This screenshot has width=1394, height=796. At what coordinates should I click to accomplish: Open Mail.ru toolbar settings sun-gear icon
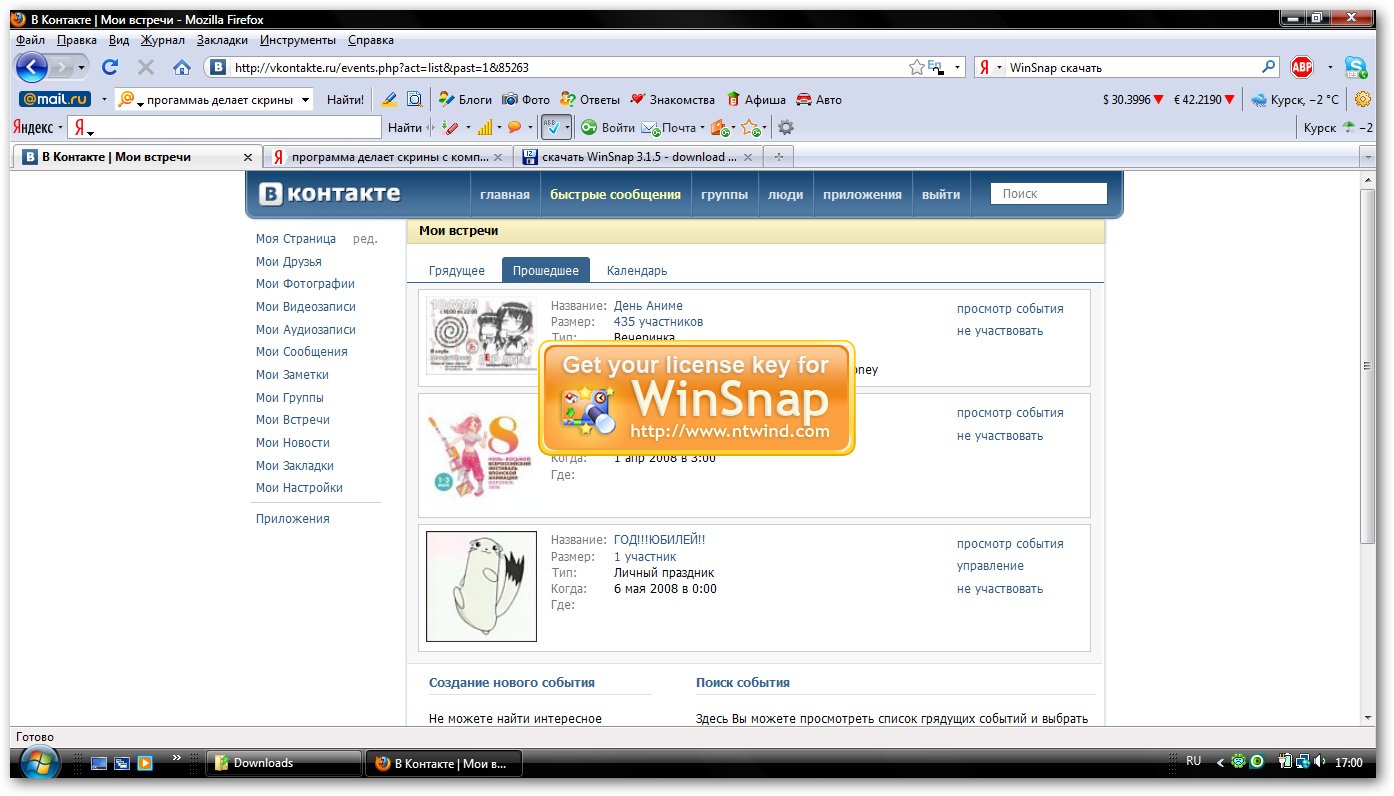pyautogui.click(x=1362, y=99)
